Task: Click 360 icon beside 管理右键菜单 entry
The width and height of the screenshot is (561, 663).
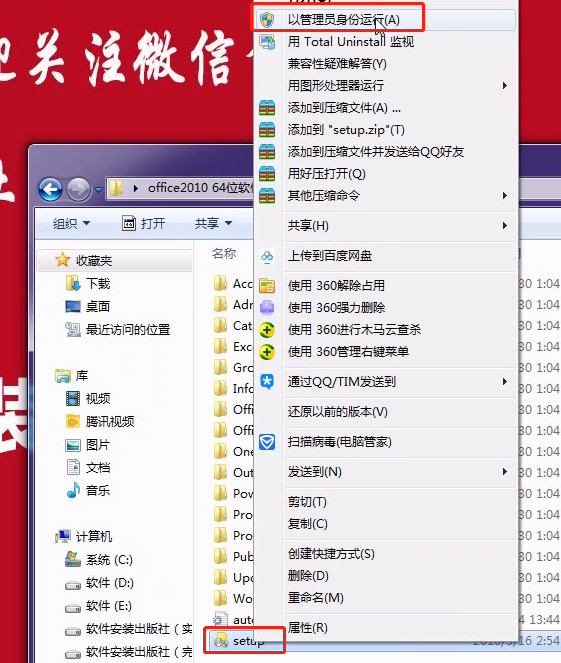Action: tap(267, 352)
